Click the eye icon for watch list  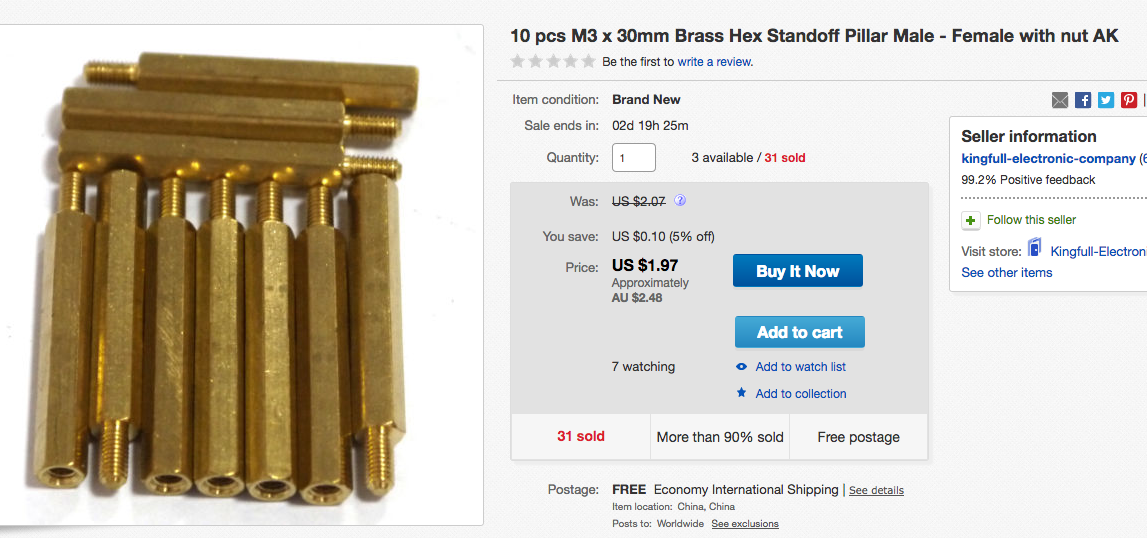[741, 367]
